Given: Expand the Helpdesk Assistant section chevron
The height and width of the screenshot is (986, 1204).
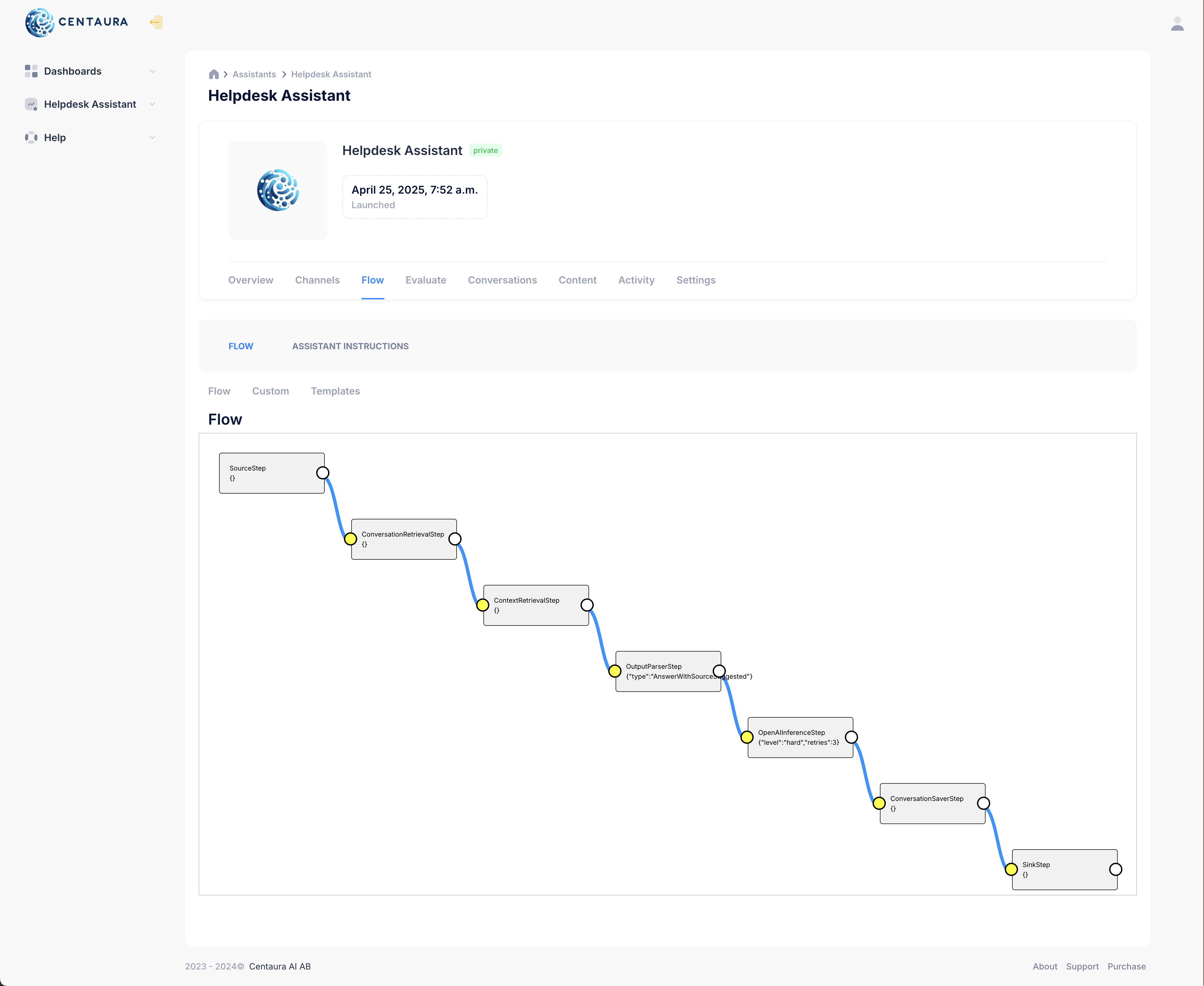Looking at the screenshot, I should pyautogui.click(x=152, y=104).
